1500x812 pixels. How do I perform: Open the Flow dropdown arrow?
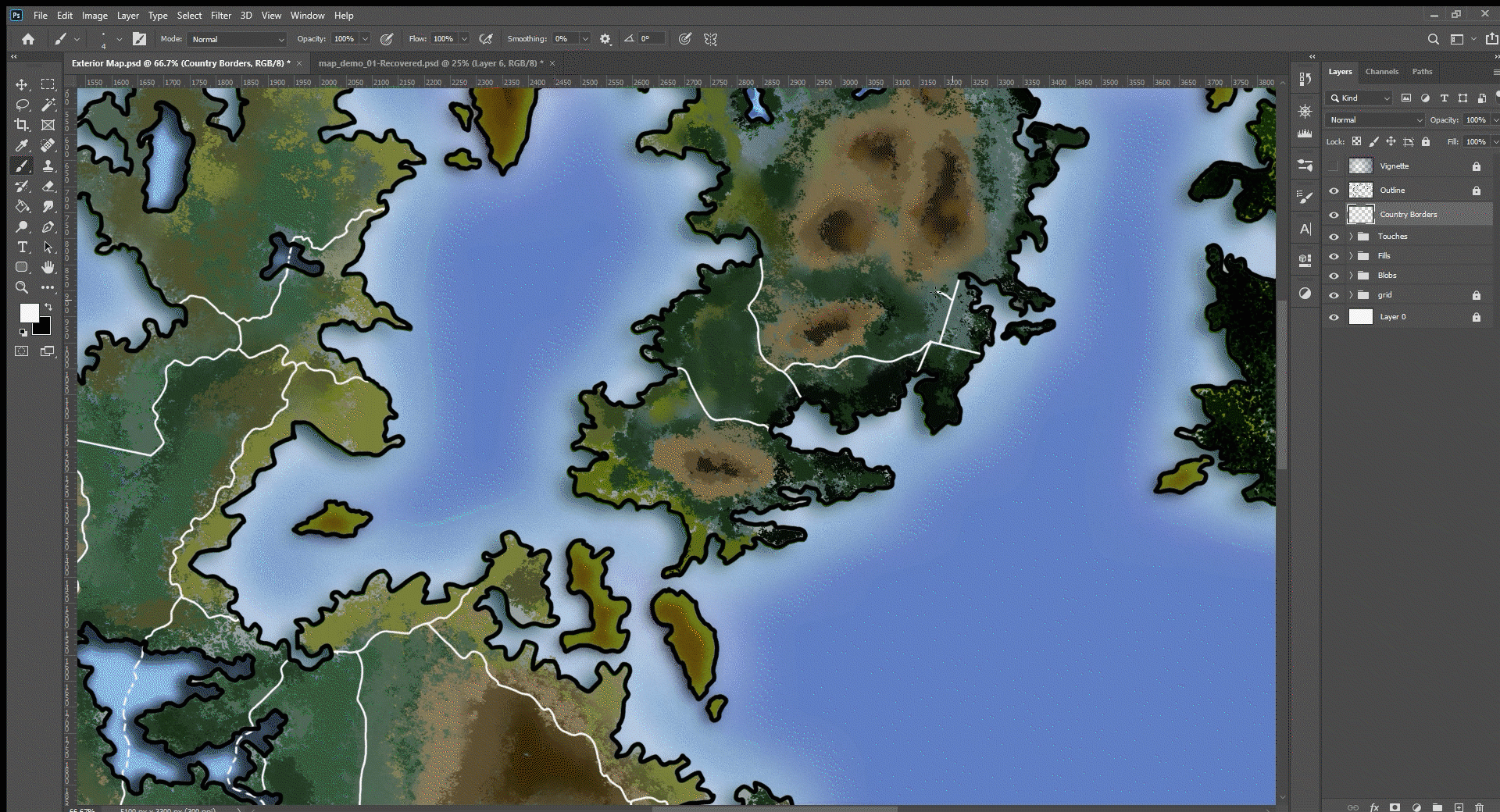point(464,39)
